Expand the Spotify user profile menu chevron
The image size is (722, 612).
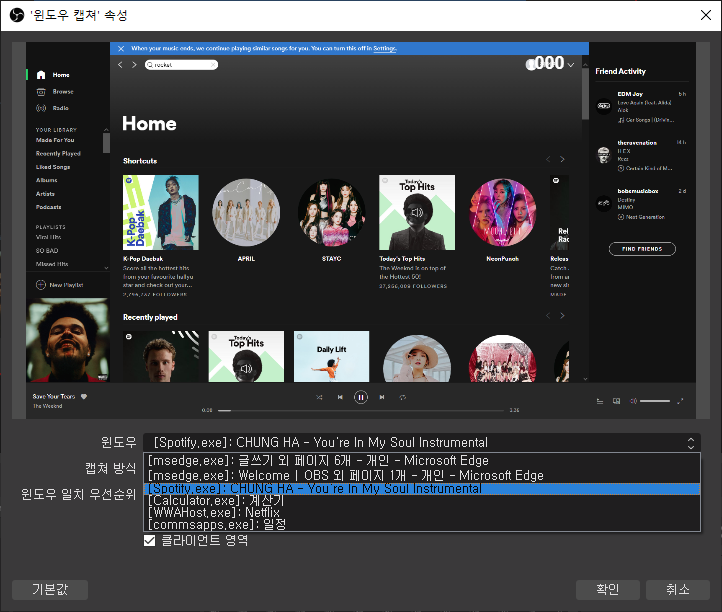pos(571,65)
